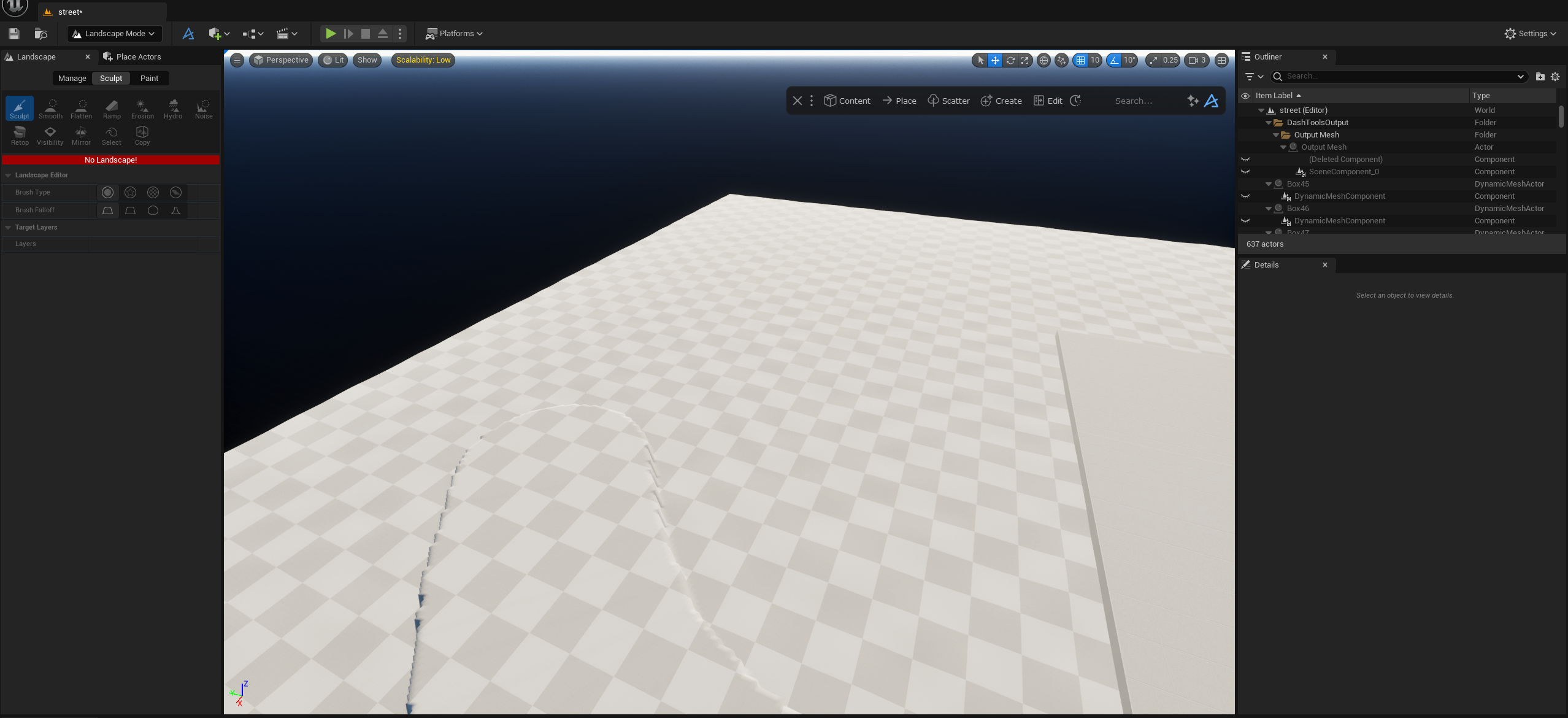Collapse the DashToolsOutput folder
The height and width of the screenshot is (718, 1568).
(x=1269, y=123)
